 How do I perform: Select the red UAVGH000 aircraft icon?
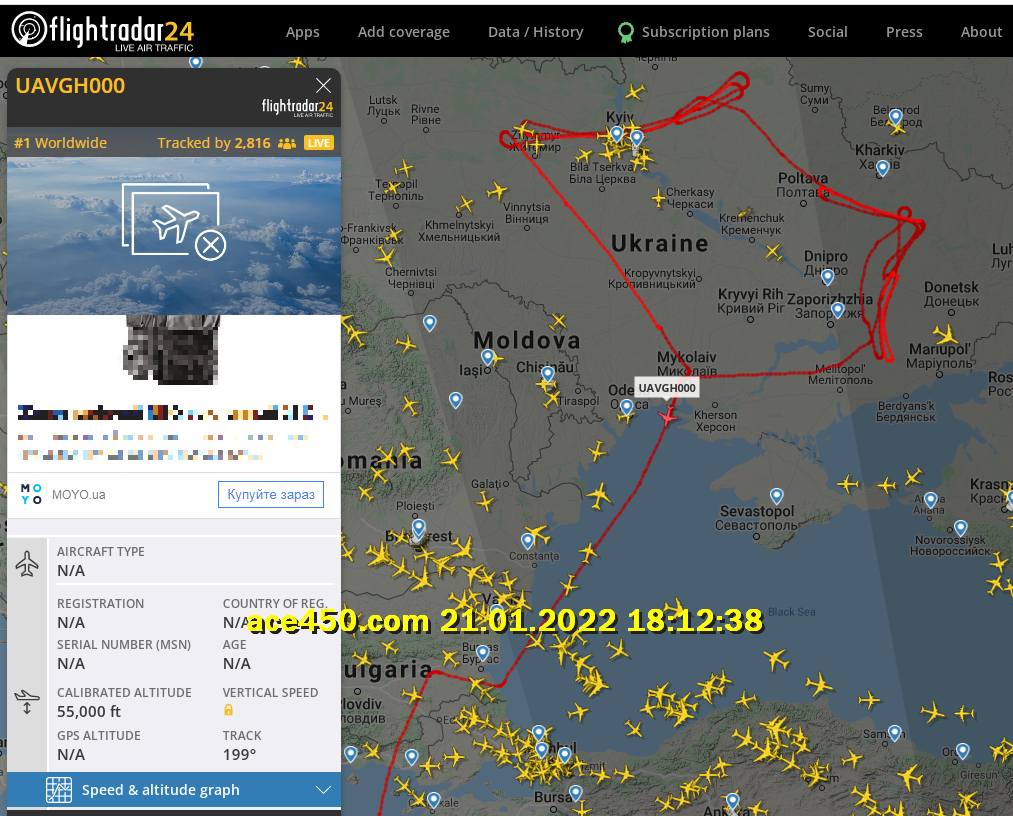(x=667, y=417)
